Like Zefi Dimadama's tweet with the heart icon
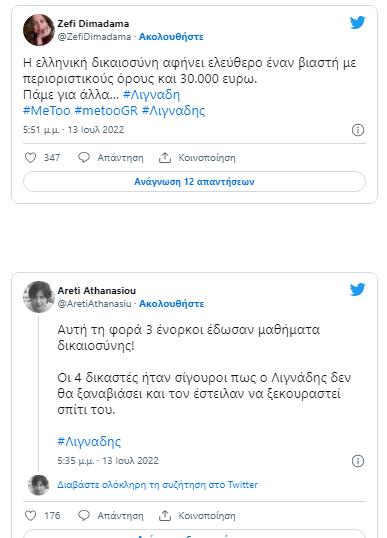 click(31, 158)
